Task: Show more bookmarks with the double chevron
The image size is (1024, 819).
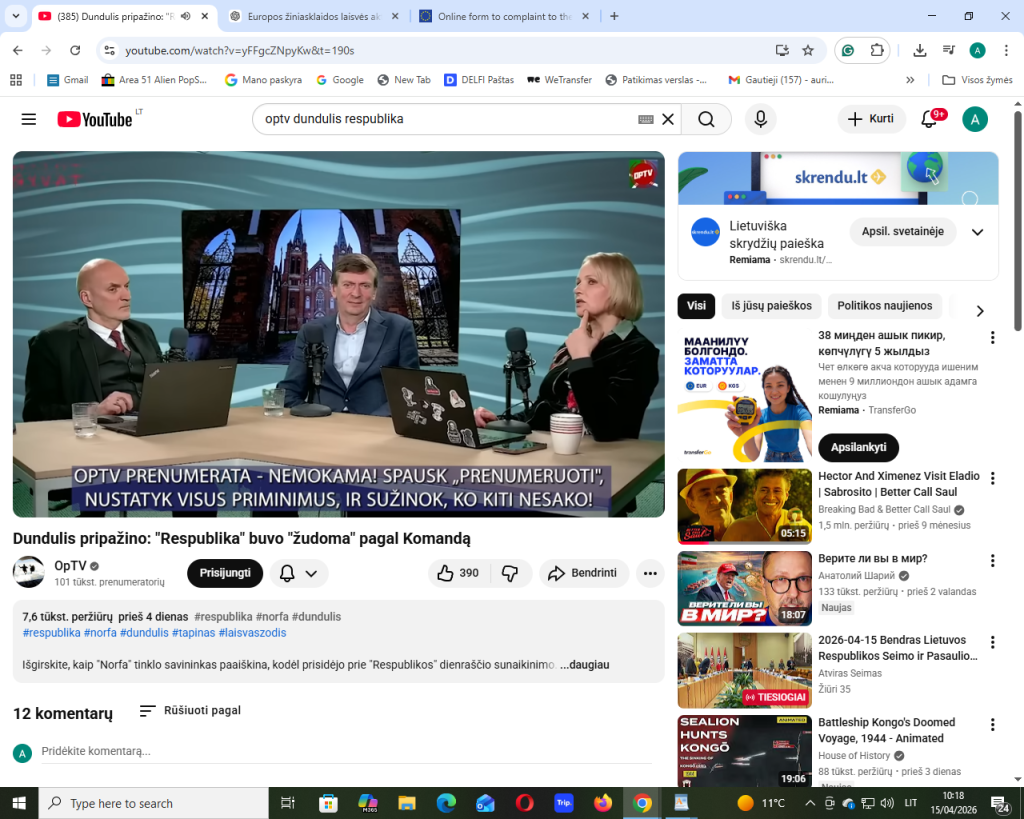Action: point(910,80)
